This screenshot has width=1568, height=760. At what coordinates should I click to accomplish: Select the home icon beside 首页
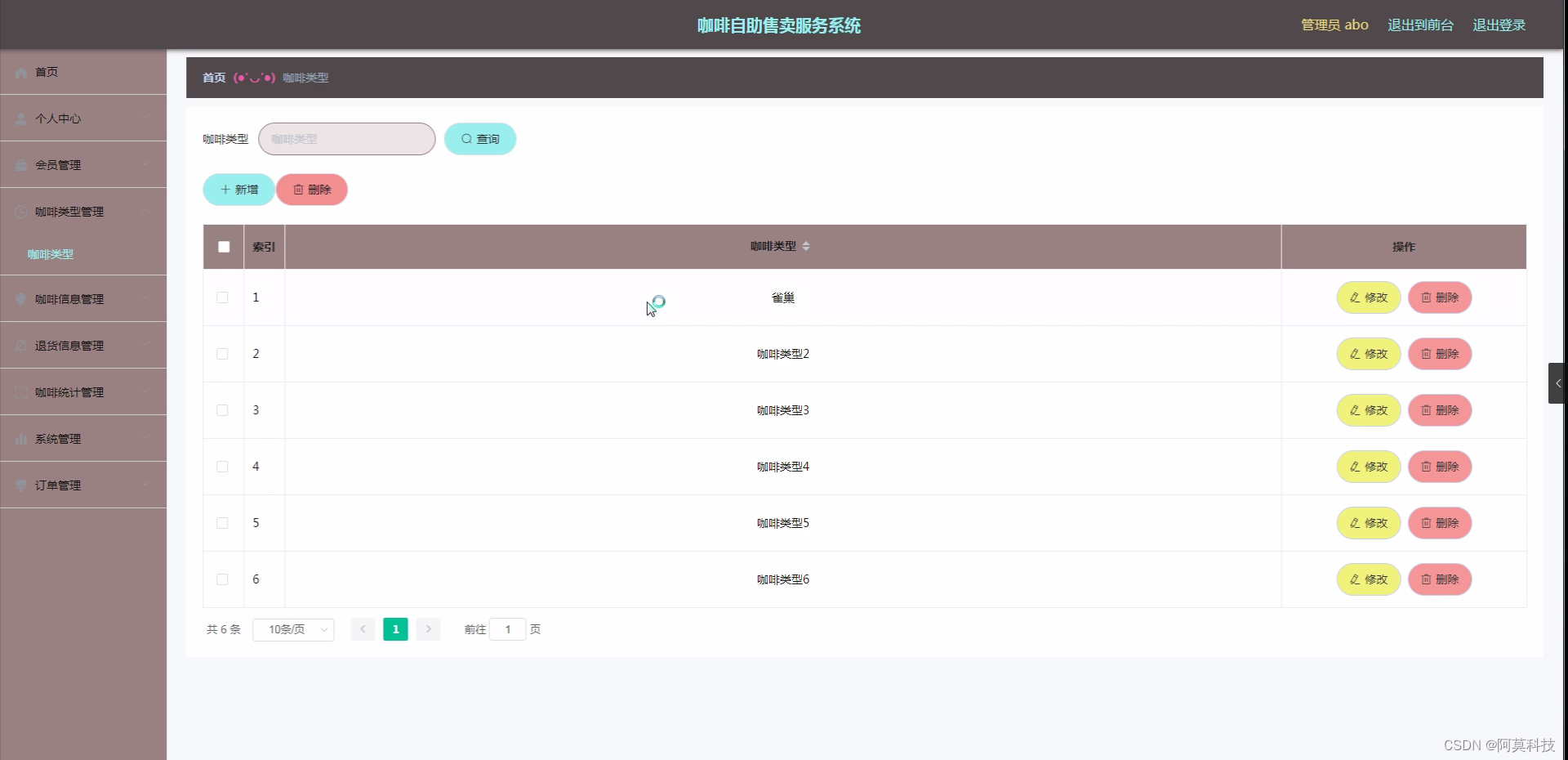[20, 72]
